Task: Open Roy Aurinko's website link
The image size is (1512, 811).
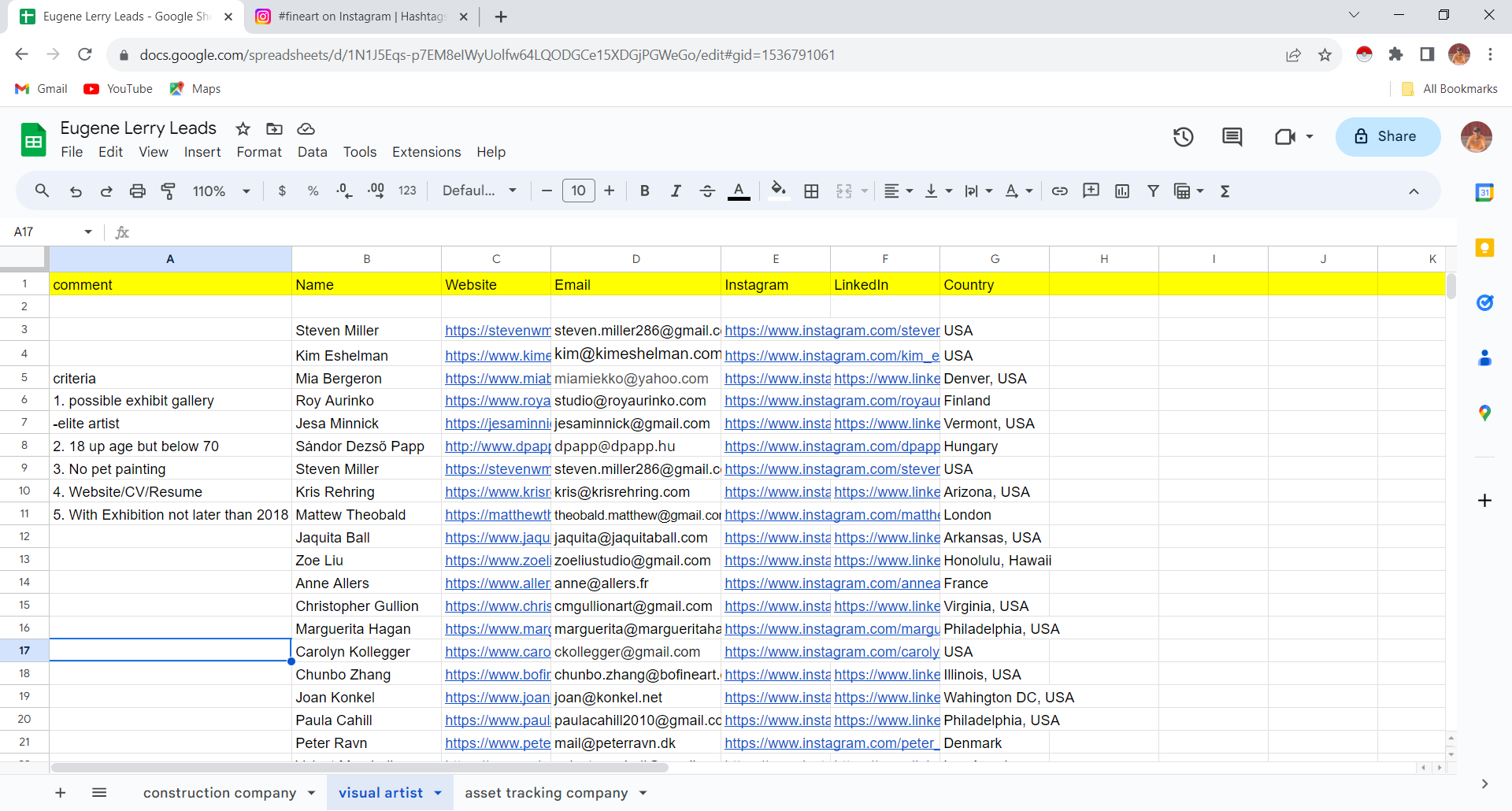Action: tap(498, 401)
